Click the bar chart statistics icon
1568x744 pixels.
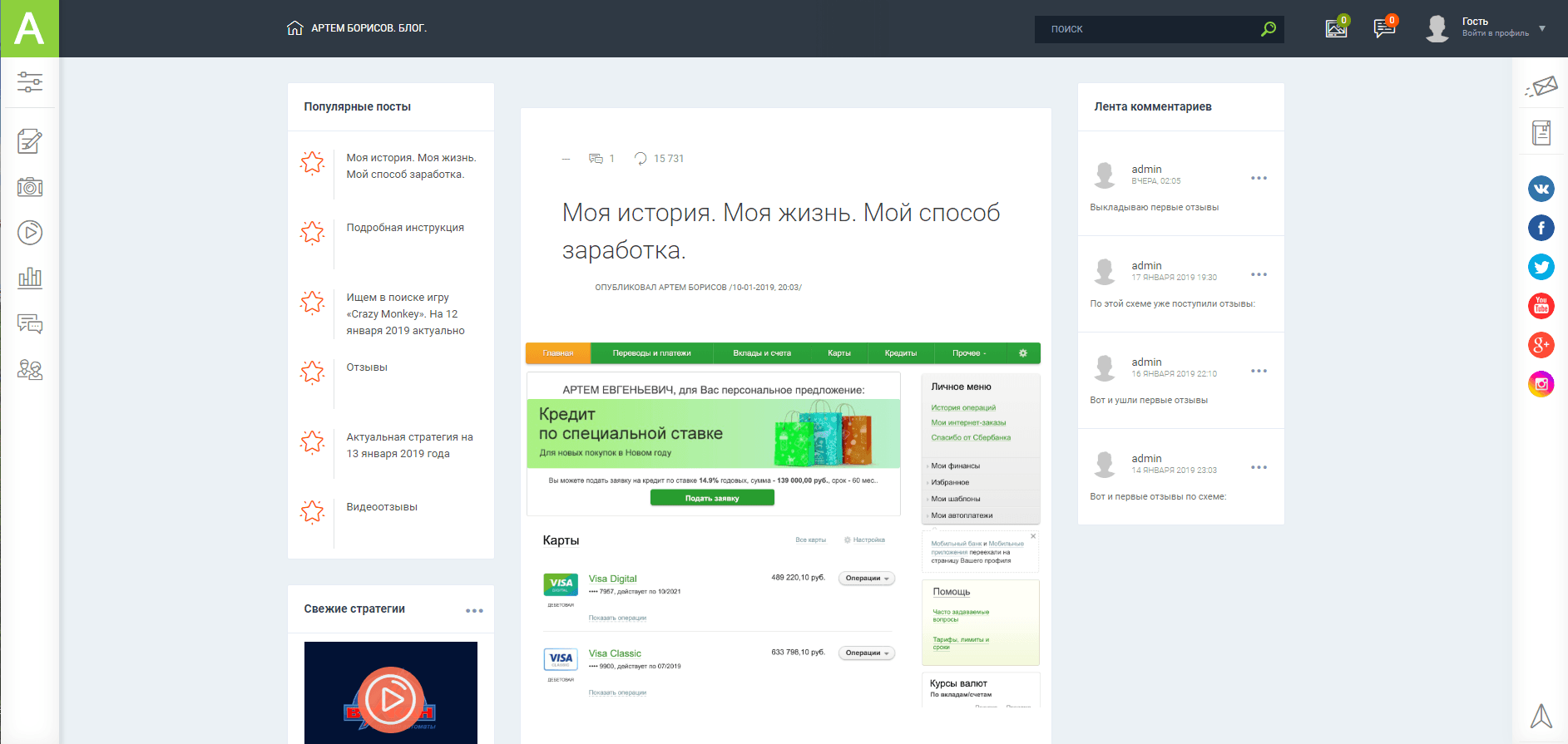coord(30,278)
